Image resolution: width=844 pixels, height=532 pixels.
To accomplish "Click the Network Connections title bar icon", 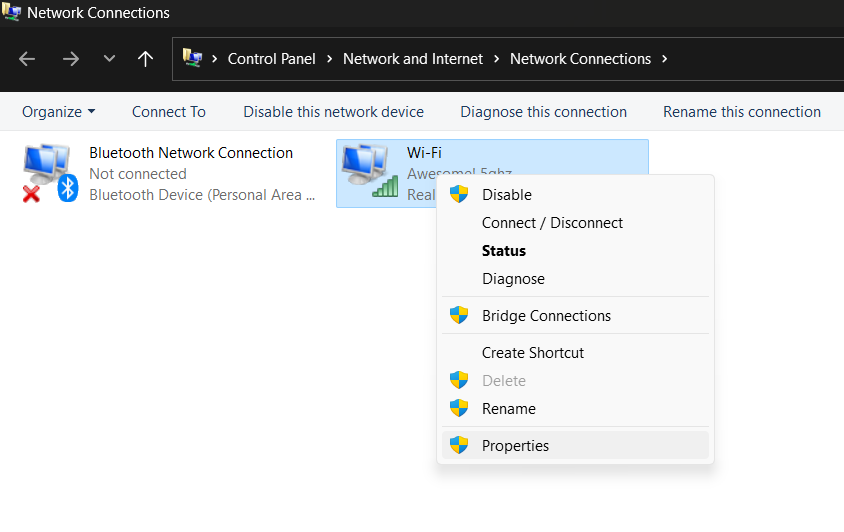I will coord(11,11).
